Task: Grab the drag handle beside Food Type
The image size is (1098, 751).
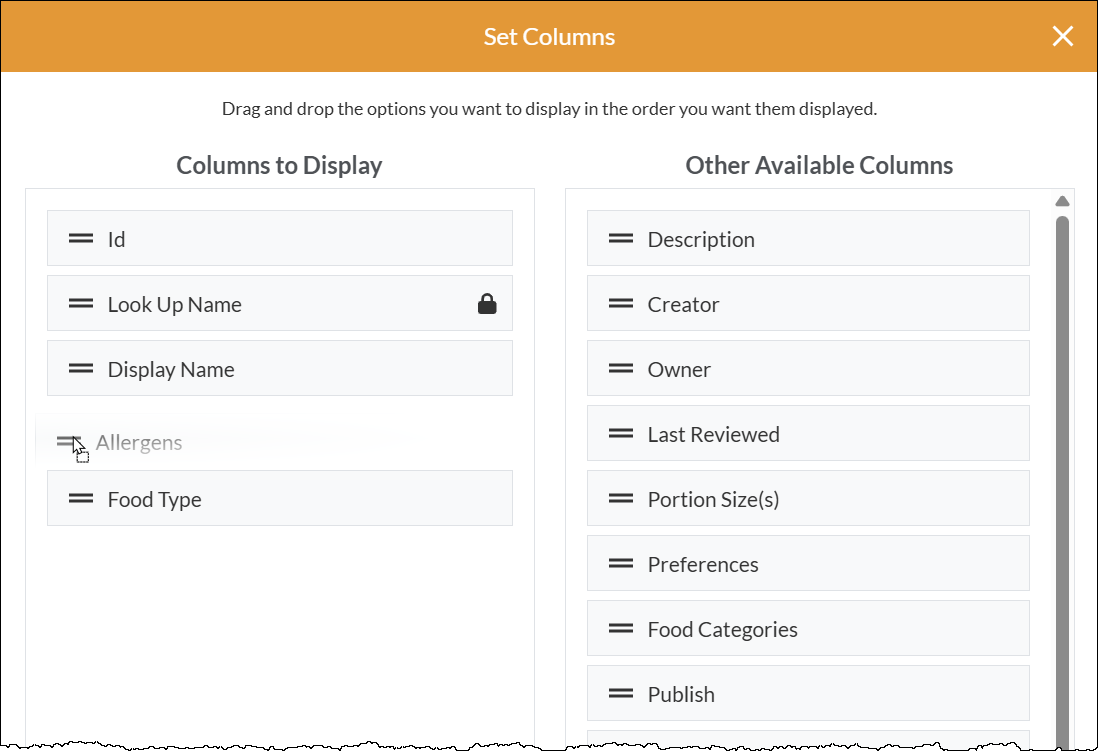Action: [81, 499]
